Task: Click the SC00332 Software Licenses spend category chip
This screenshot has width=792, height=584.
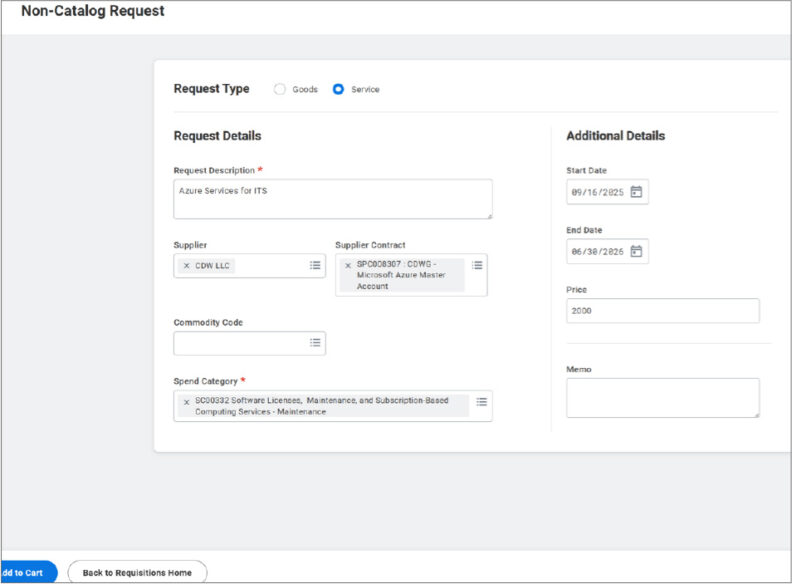Action: click(323, 406)
